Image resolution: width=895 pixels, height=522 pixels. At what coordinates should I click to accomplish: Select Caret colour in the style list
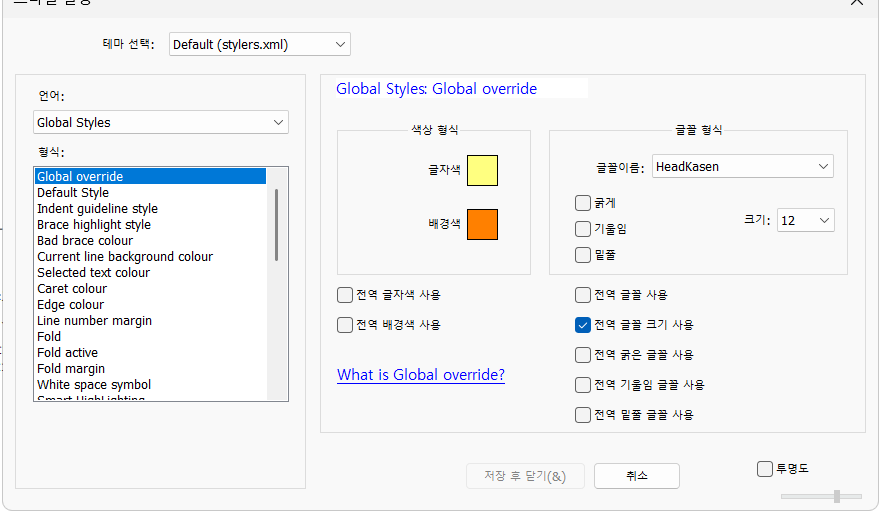(x=72, y=289)
